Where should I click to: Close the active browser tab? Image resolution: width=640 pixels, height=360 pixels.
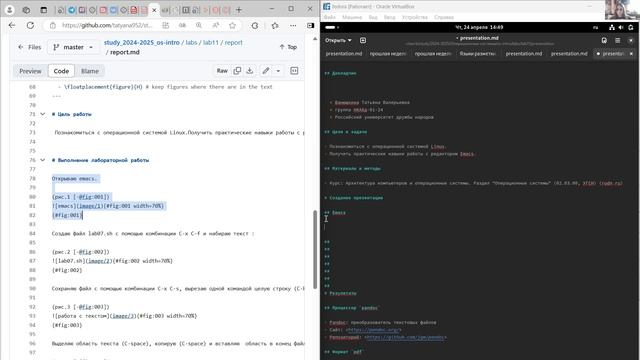(x=154, y=10)
